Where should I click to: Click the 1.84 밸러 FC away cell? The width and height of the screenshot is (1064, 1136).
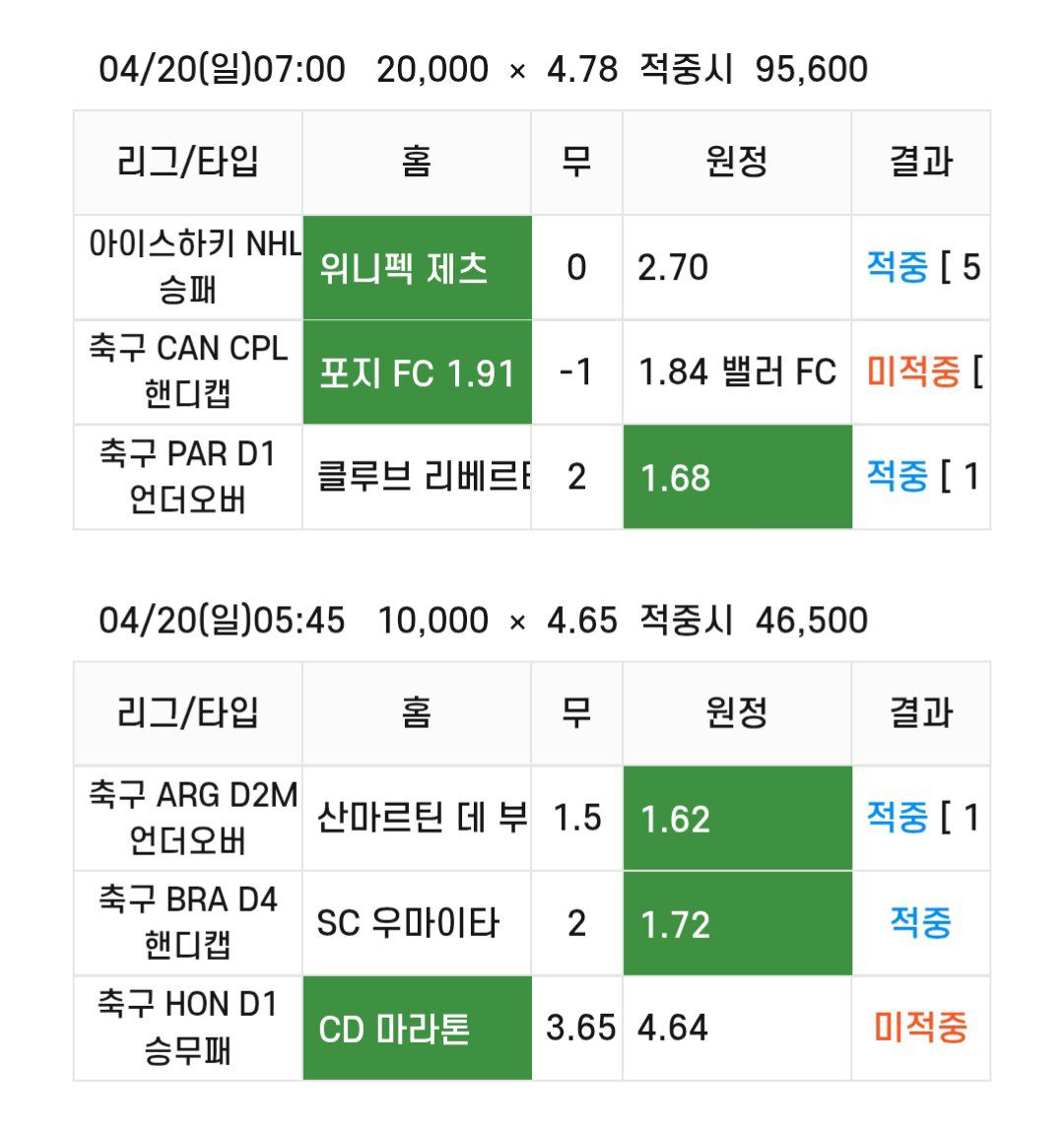click(x=737, y=372)
